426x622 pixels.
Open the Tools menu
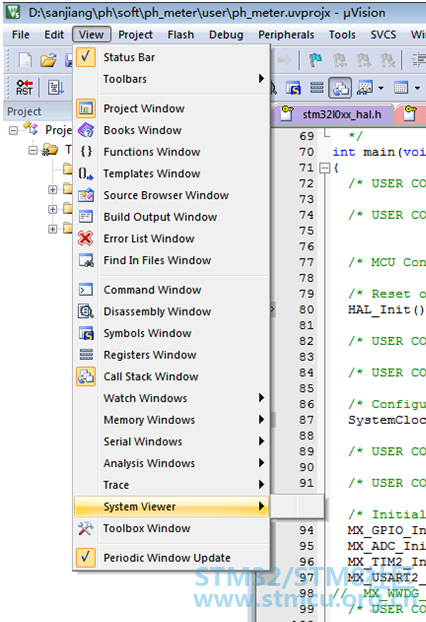[342, 35]
